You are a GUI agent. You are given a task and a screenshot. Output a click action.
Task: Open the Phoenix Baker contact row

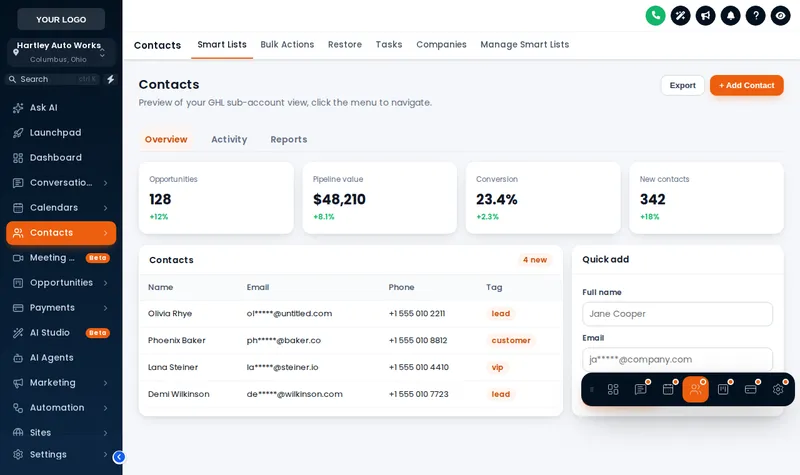click(351, 340)
